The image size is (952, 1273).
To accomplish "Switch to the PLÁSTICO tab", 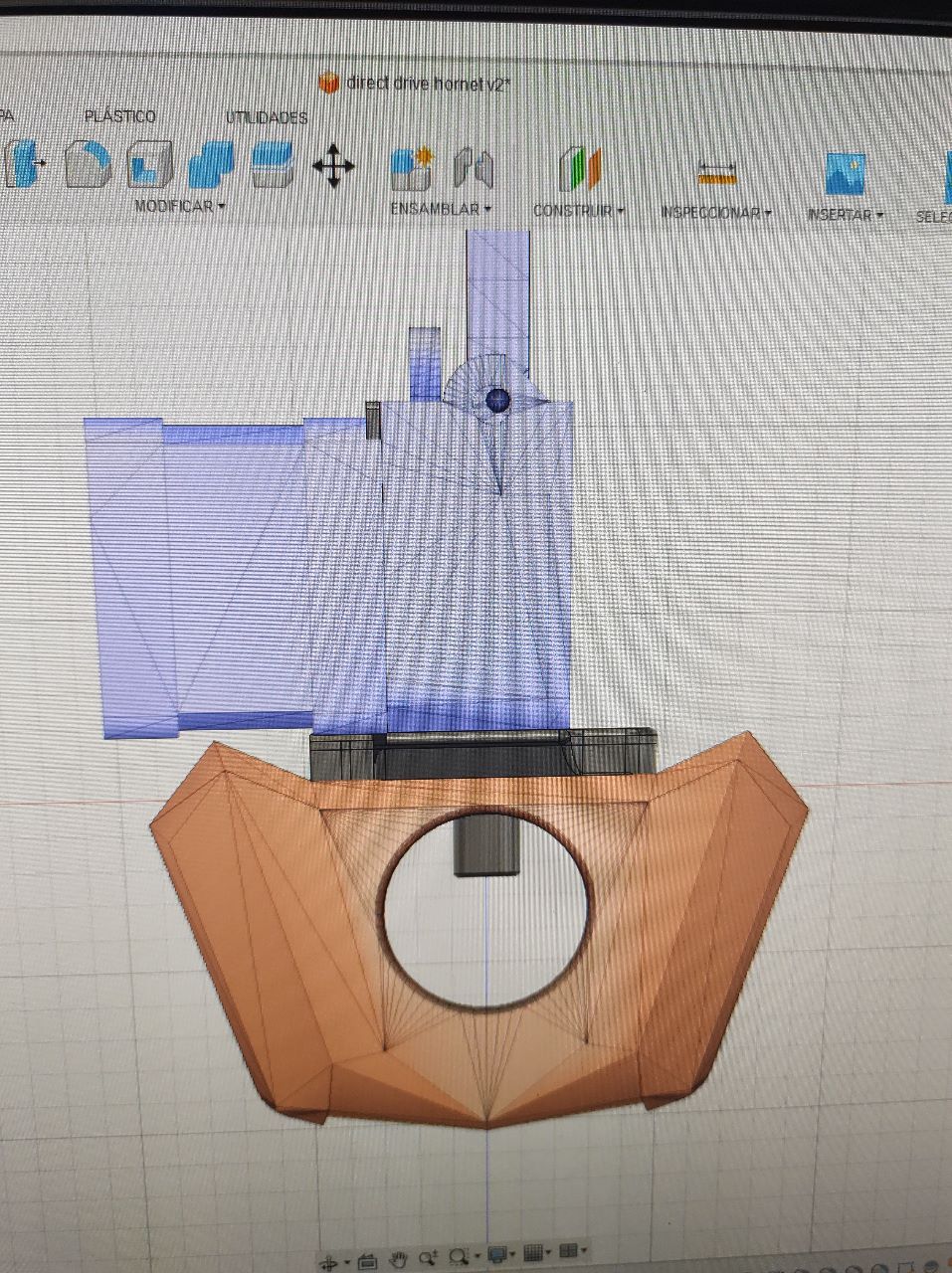I will click(x=120, y=116).
